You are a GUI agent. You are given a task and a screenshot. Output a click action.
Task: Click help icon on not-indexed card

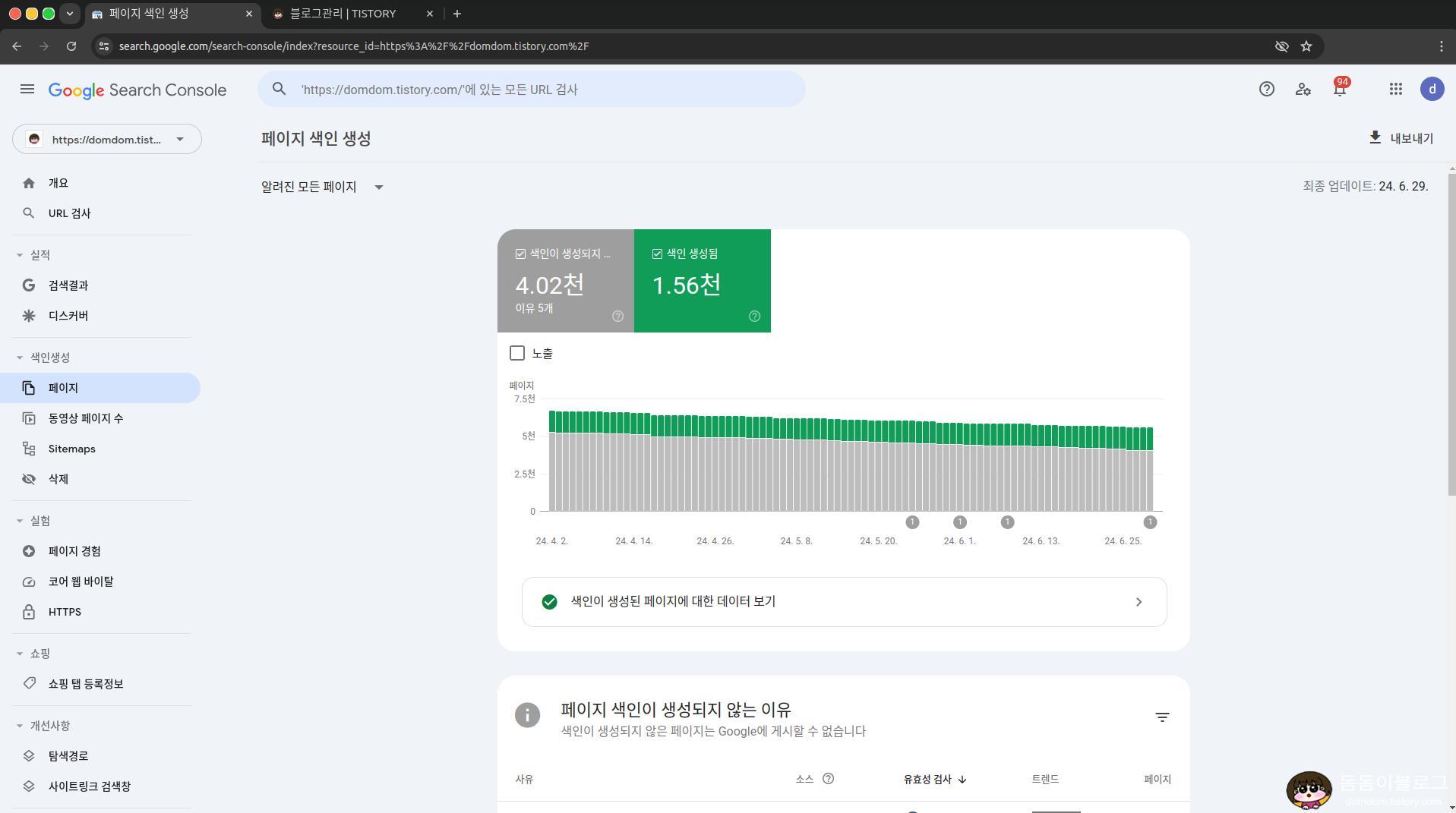[617, 317]
